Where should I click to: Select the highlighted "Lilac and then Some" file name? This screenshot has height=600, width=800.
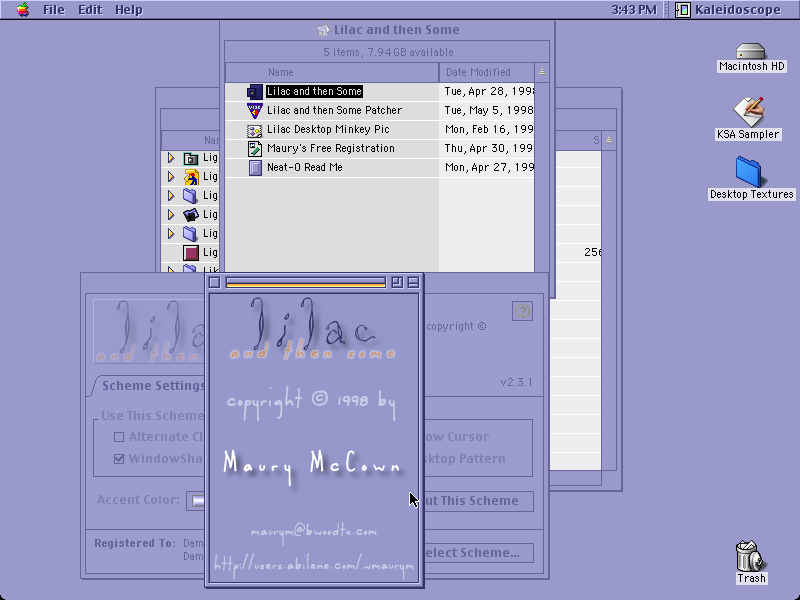click(x=314, y=91)
